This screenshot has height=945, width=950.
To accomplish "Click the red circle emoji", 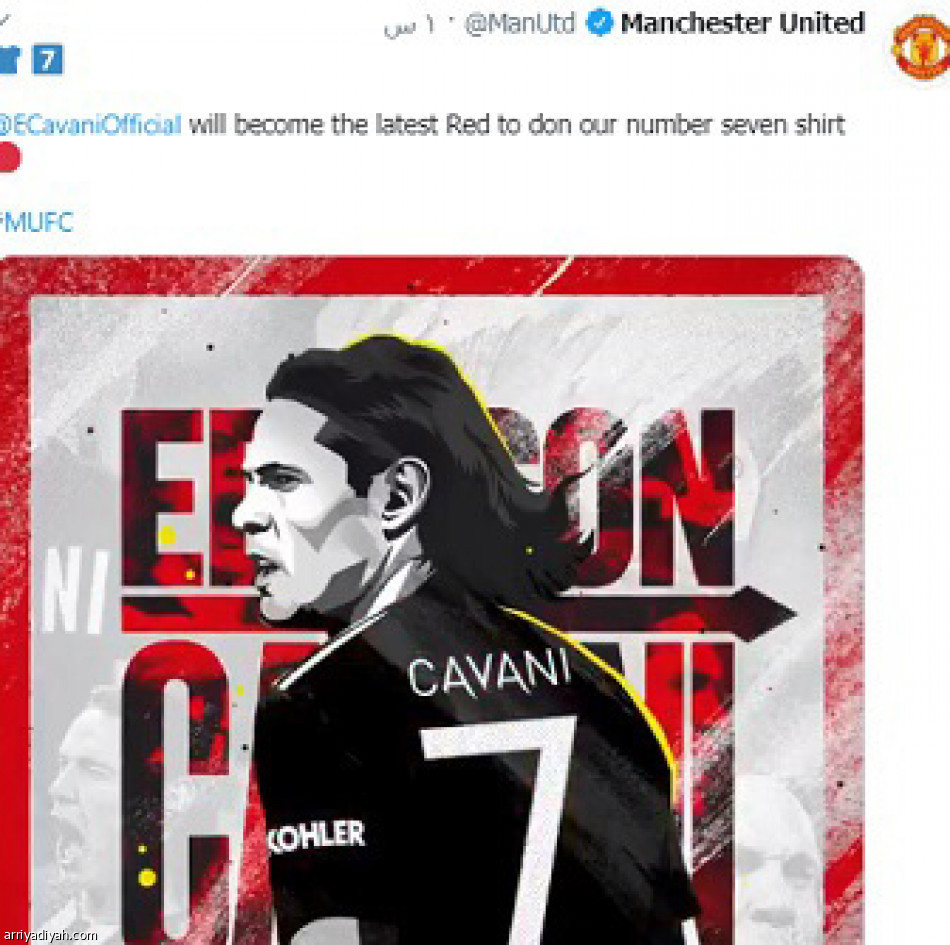I will tap(8, 157).
